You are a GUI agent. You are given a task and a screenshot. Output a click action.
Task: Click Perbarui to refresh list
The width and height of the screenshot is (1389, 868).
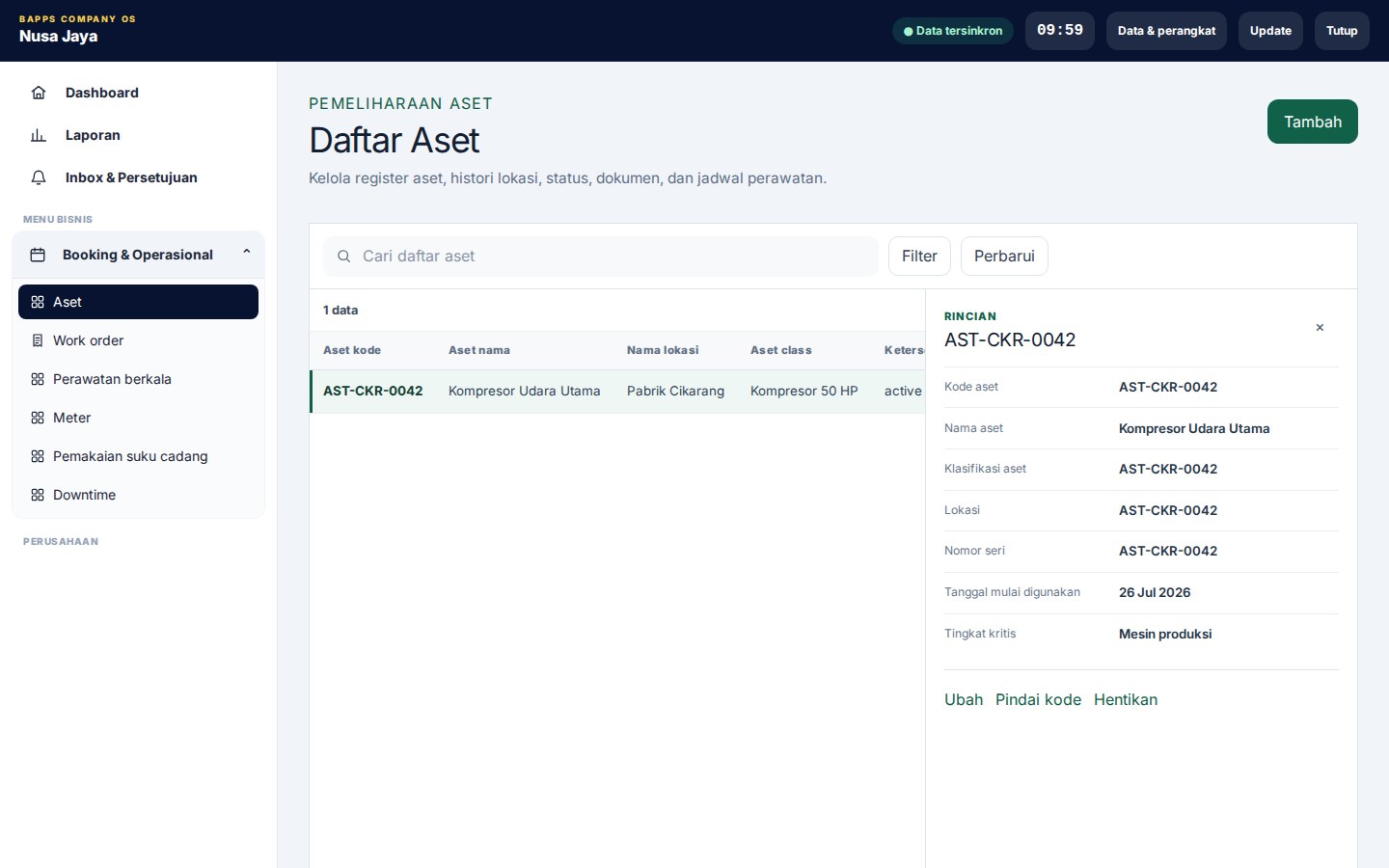(1004, 256)
